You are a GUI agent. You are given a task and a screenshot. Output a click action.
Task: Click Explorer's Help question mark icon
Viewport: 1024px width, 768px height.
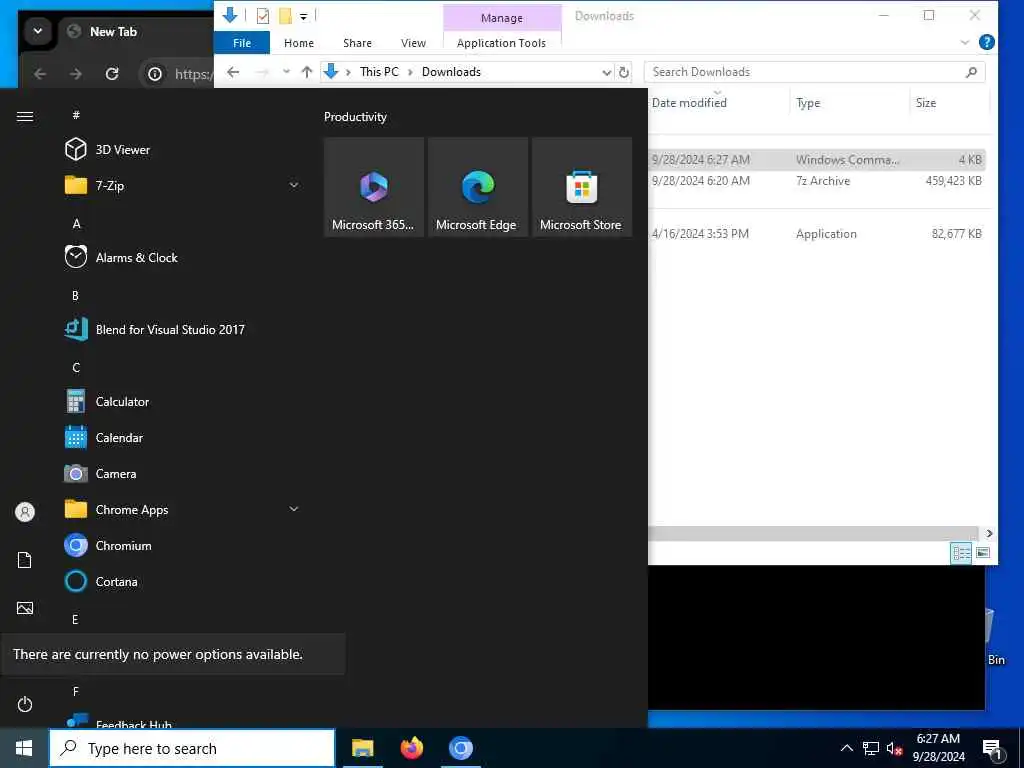[987, 42]
